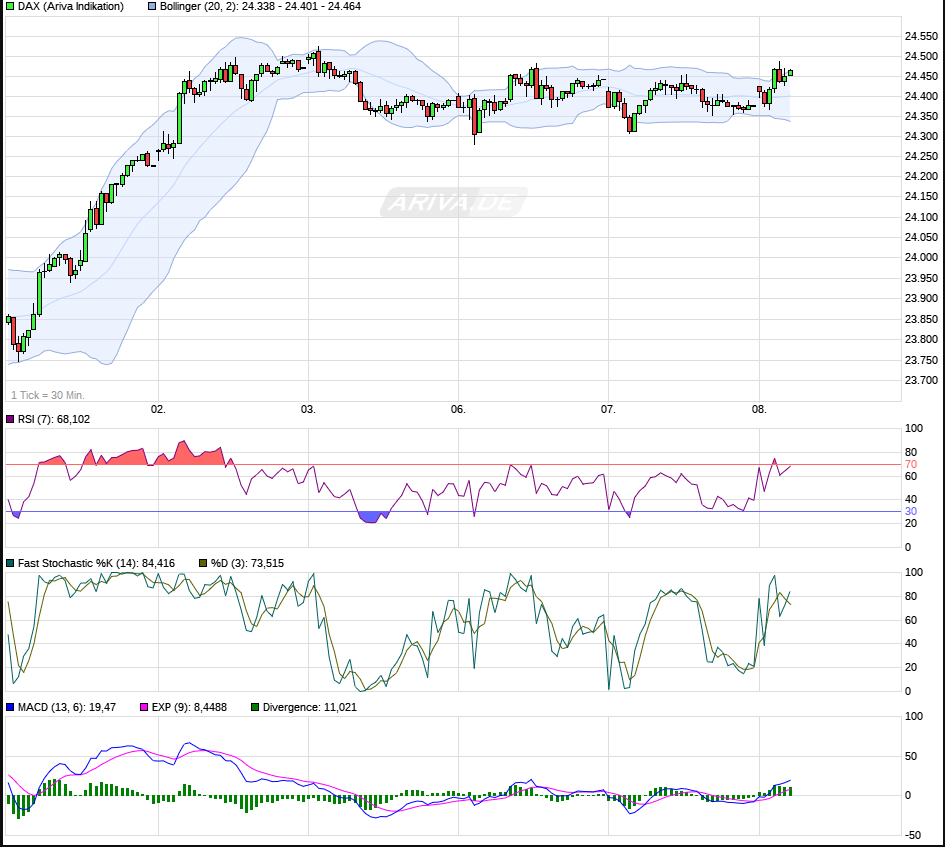Click the 'RSI (7): 68,102' label text
The image size is (945, 847).
point(54,419)
